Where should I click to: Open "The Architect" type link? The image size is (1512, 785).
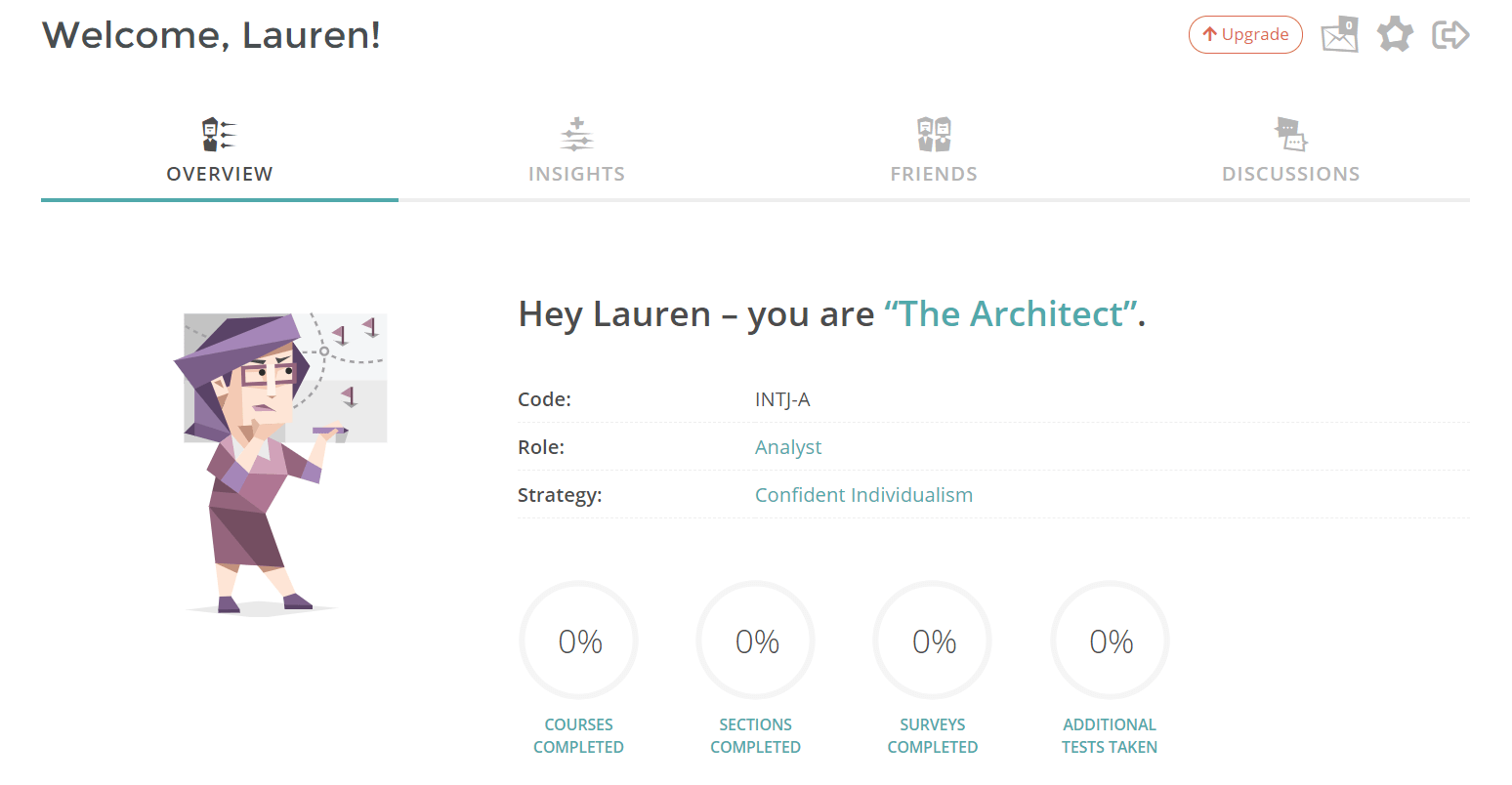(x=1011, y=314)
